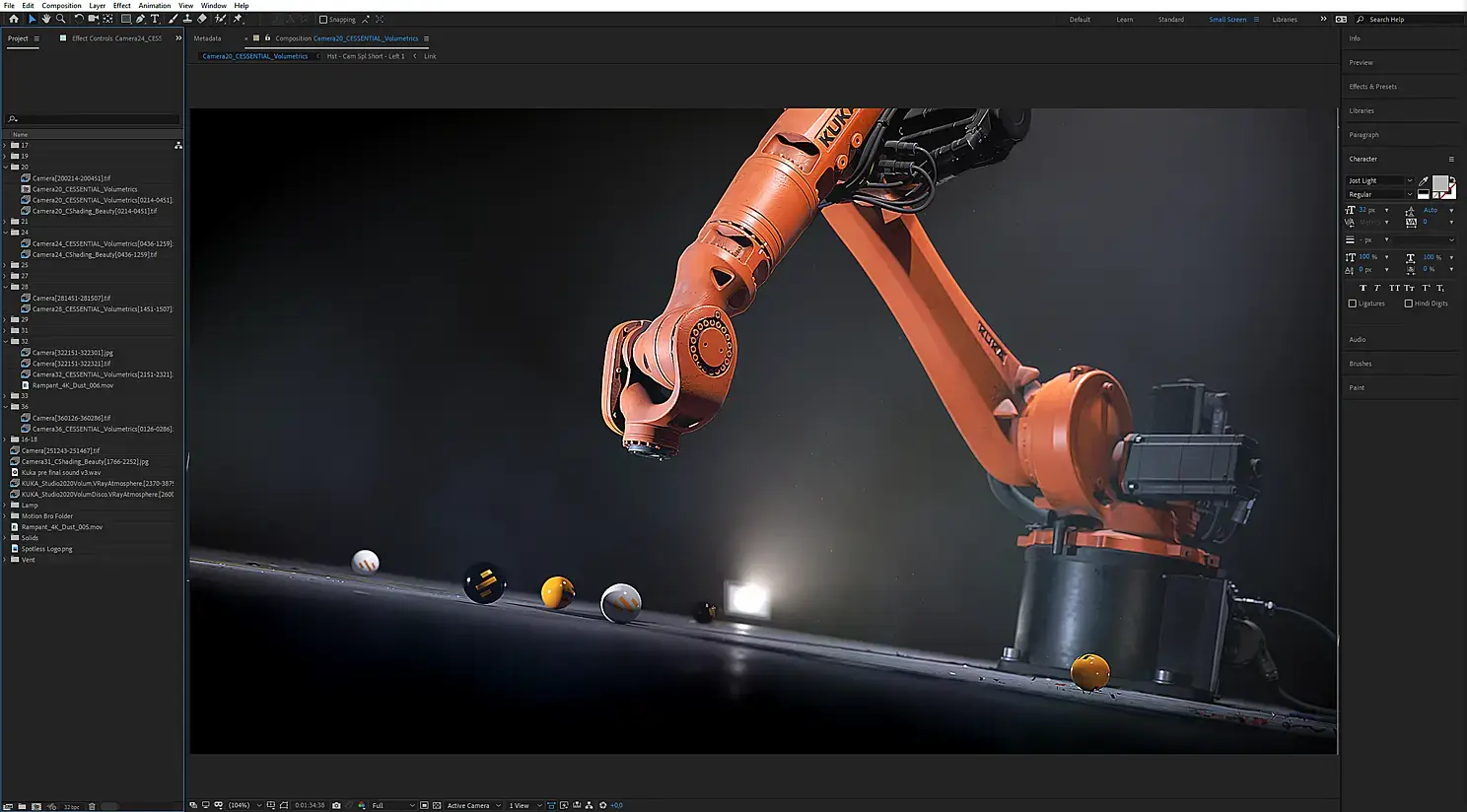This screenshot has width=1467, height=812.
Task: Open the Full resolution dropdown
Action: pos(392,805)
